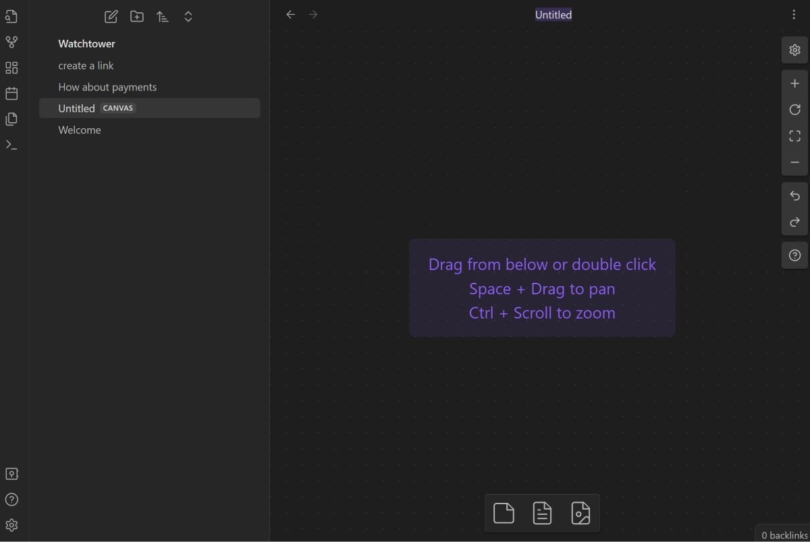The width and height of the screenshot is (810, 542).
Task: Open the command palette icon
Action: (12, 145)
